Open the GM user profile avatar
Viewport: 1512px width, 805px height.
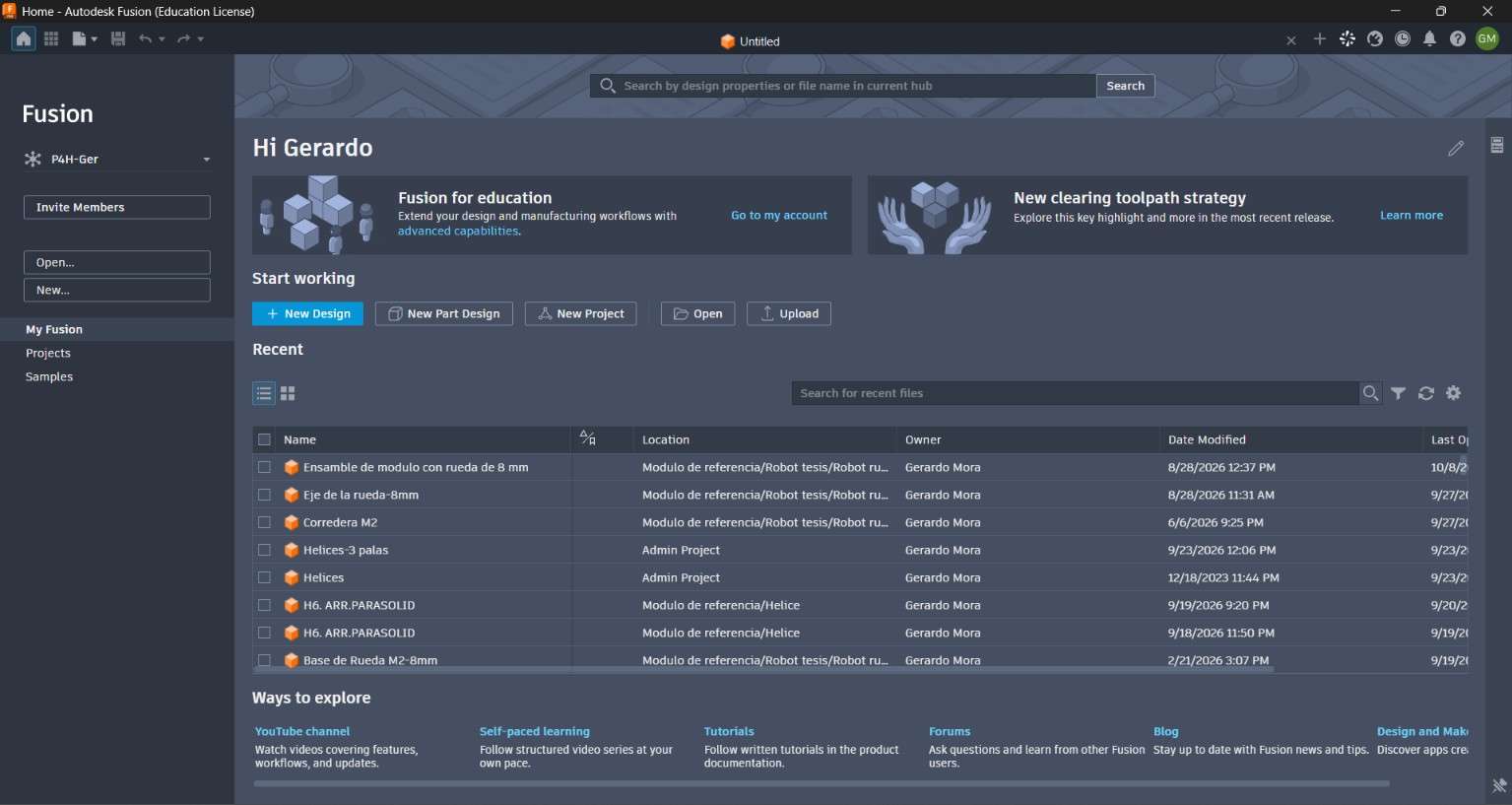click(x=1487, y=39)
